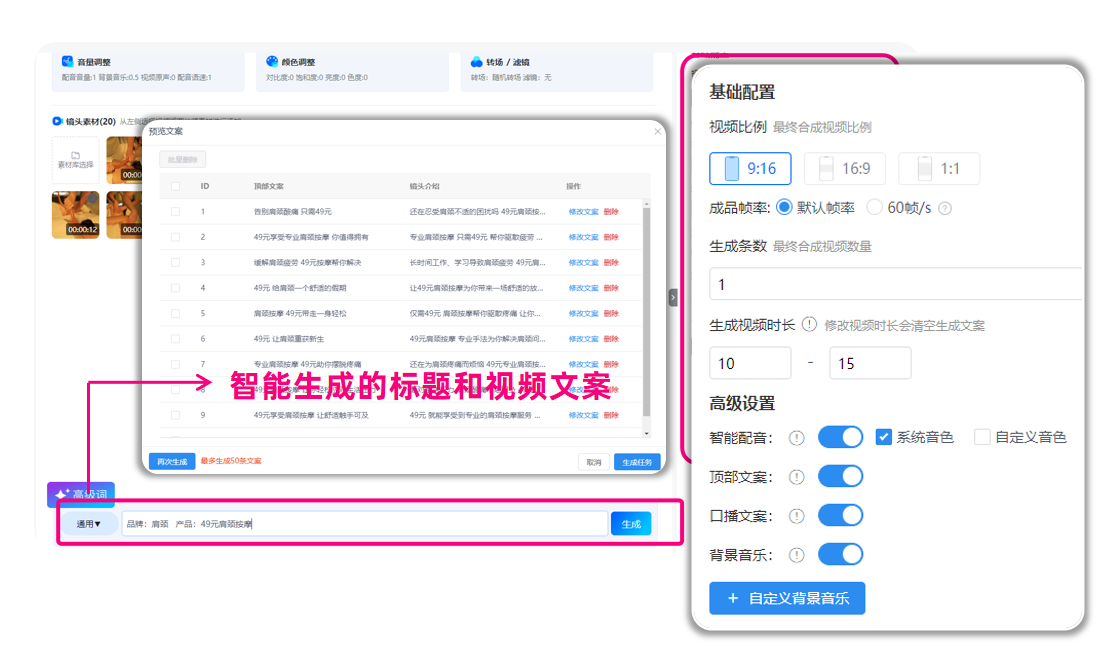Click 修改文案 link for row 1
This screenshot has height=657, width=1105.
pos(583,212)
